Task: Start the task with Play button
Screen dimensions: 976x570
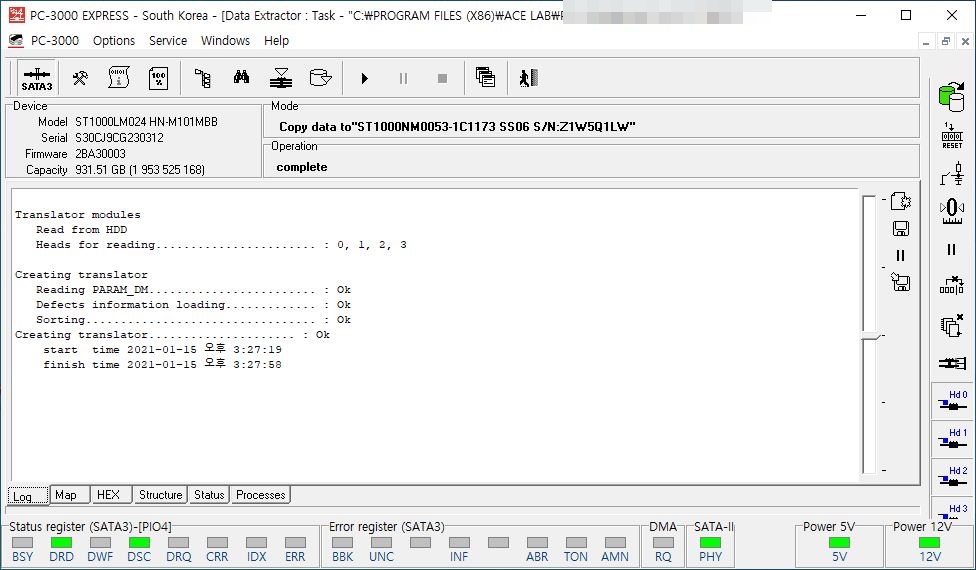Action: (x=365, y=78)
